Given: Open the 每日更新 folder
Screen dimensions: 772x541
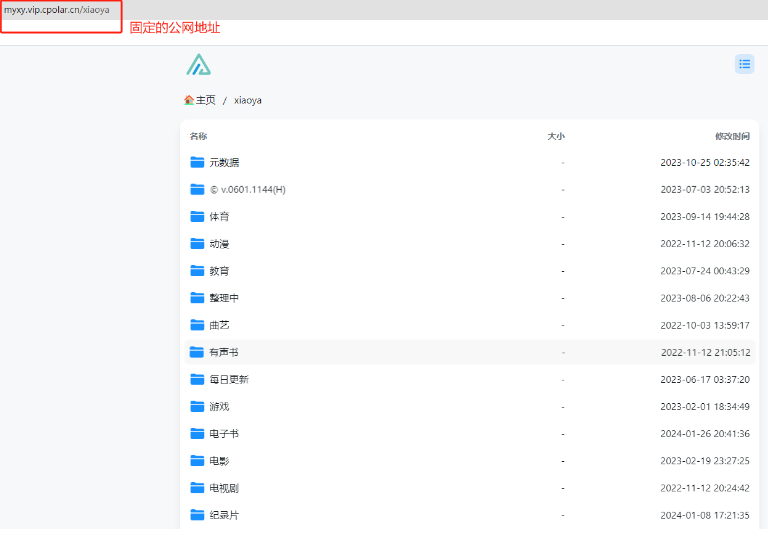Looking at the screenshot, I should 228,379.
